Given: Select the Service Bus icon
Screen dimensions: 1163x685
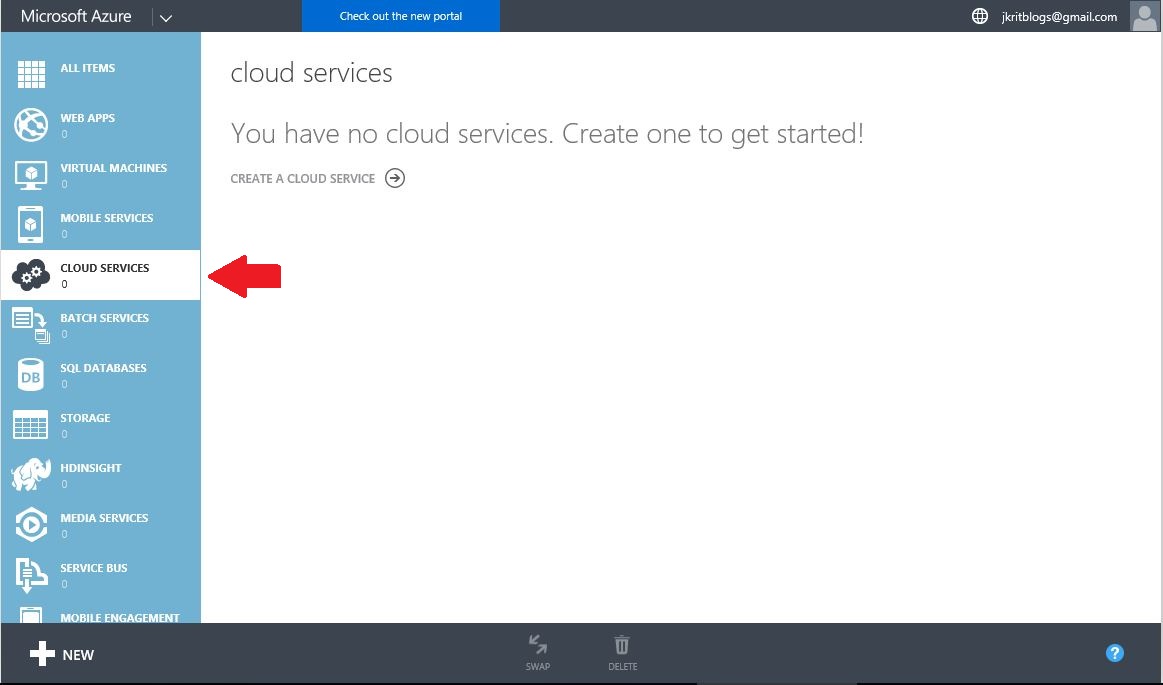Looking at the screenshot, I should point(31,575).
